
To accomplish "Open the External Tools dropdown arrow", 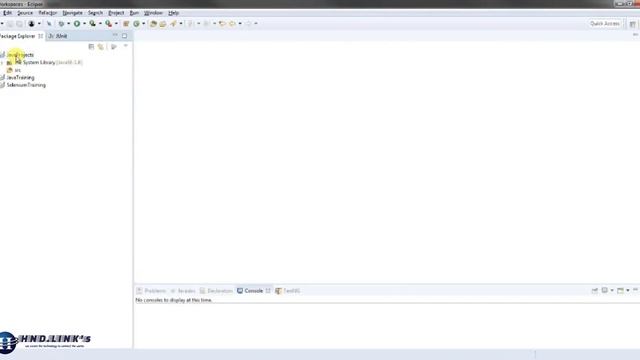I will (116, 24).
